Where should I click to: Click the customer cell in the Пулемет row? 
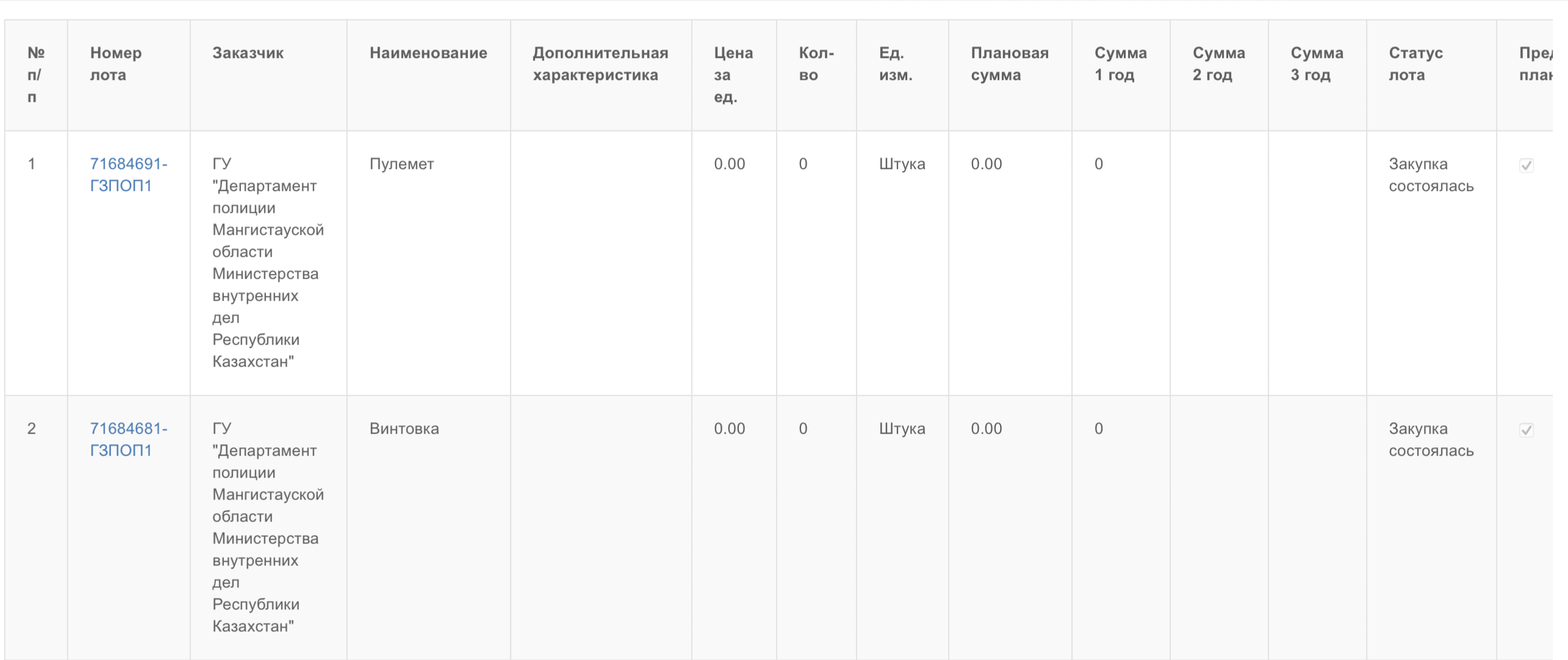pyautogui.click(x=267, y=262)
